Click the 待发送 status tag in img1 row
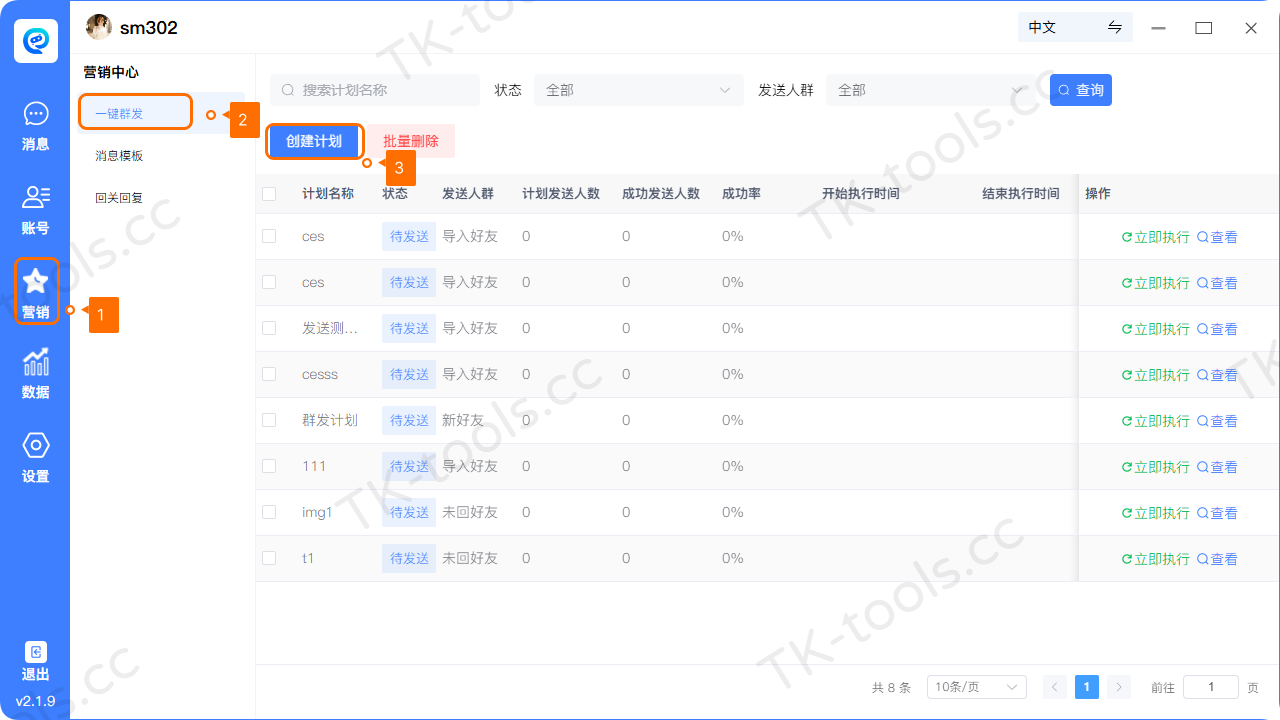Screen dimensions: 1280x720 point(409,512)
